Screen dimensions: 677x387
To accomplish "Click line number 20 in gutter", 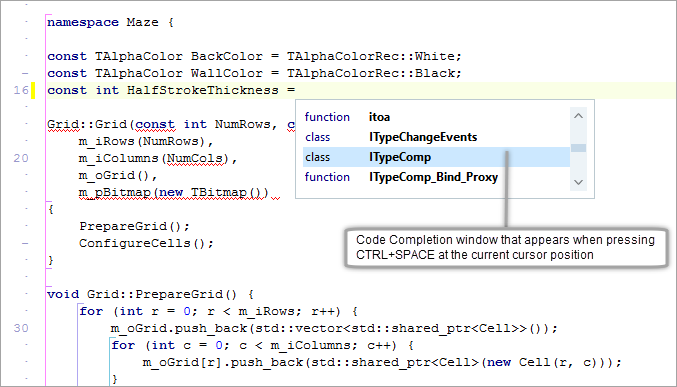I will [21, 158].
